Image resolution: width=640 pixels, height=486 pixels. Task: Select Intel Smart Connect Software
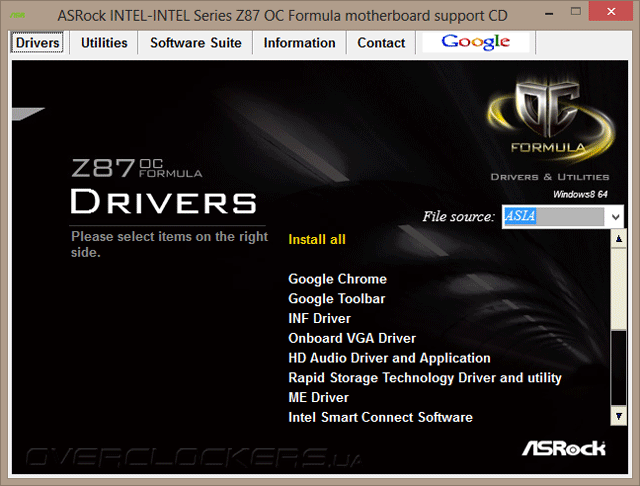[380, 417]
